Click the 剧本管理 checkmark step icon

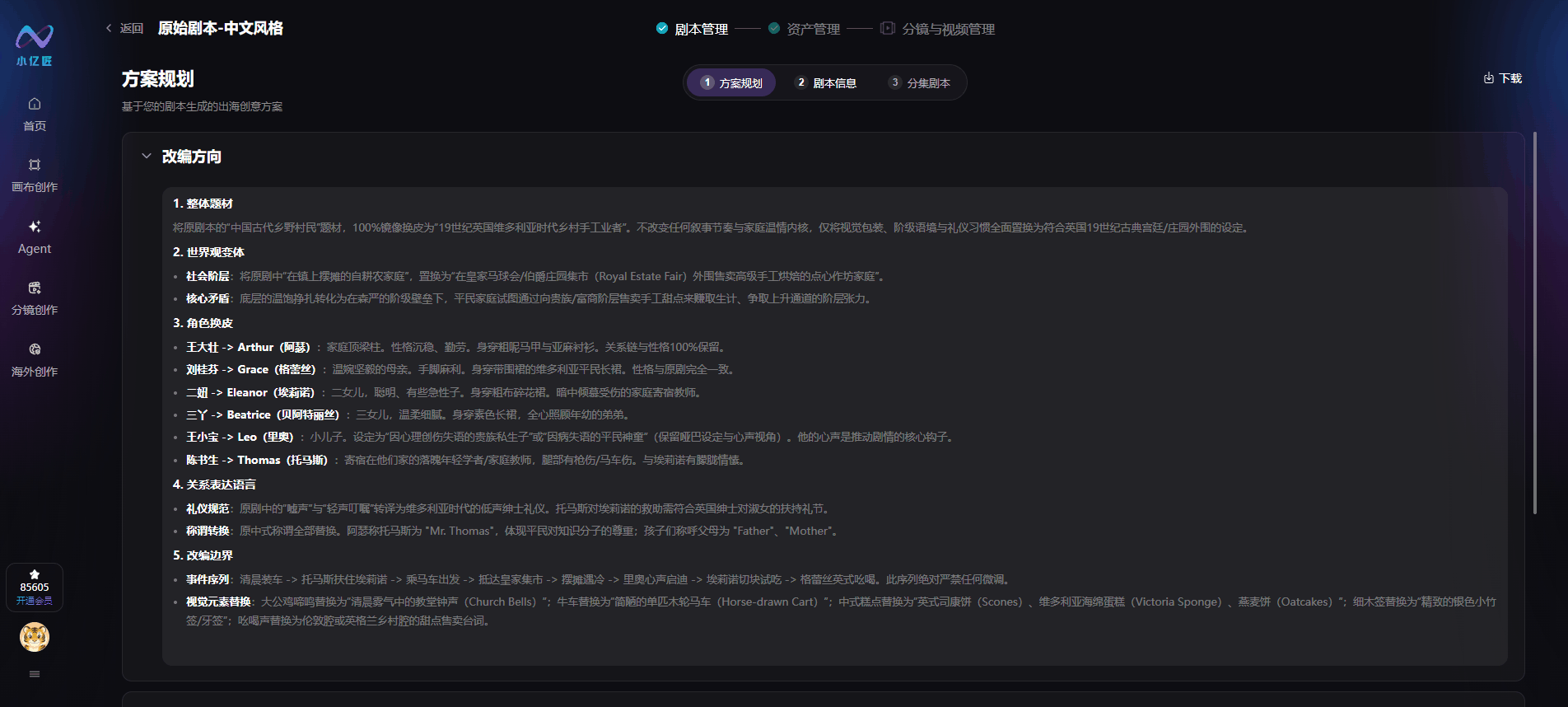pyautogui.click(x=662, y=28)
